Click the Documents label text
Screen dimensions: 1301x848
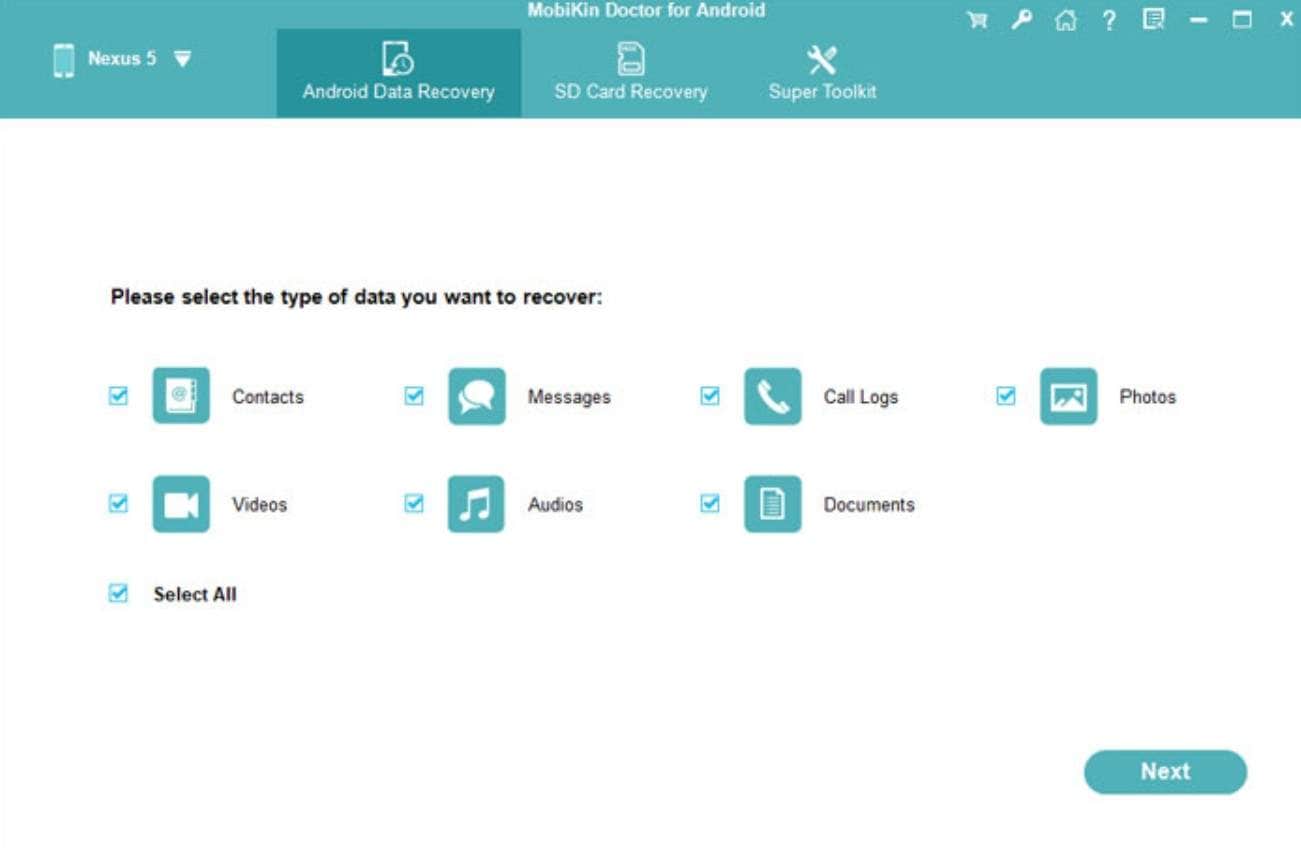(x=869, y=505)
